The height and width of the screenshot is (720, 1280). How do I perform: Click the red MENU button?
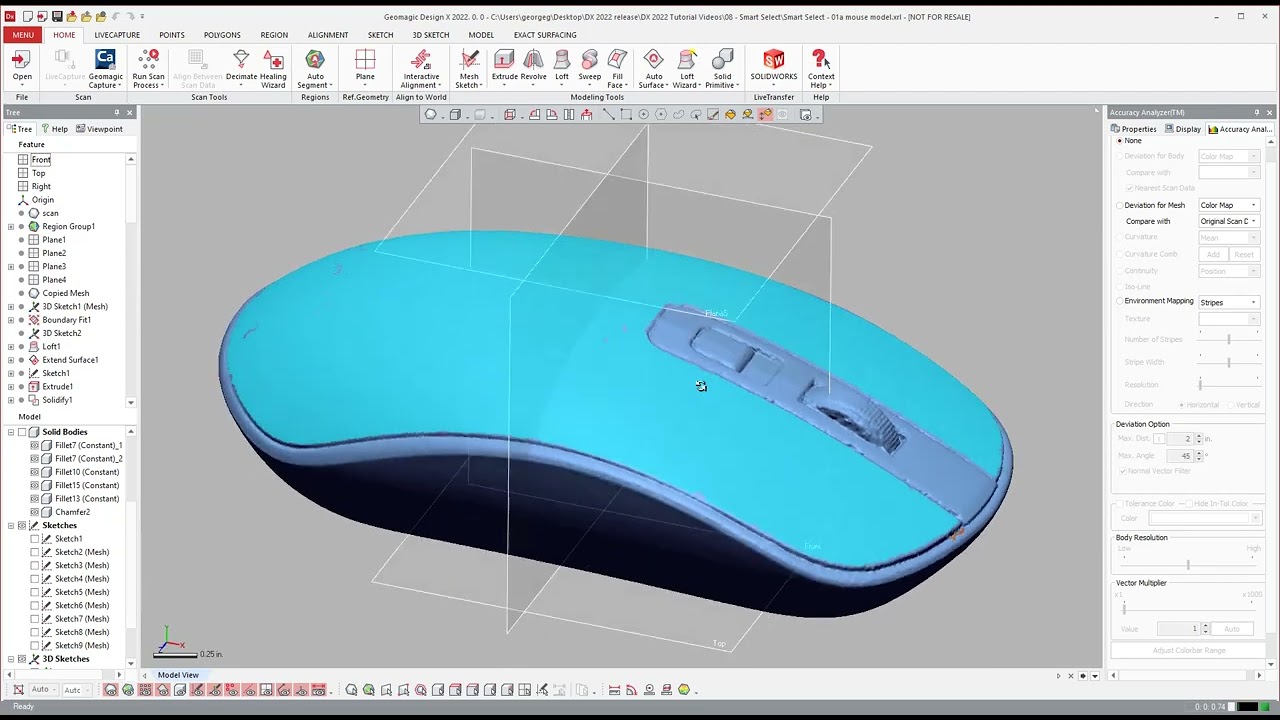click(x=23, y=35)
